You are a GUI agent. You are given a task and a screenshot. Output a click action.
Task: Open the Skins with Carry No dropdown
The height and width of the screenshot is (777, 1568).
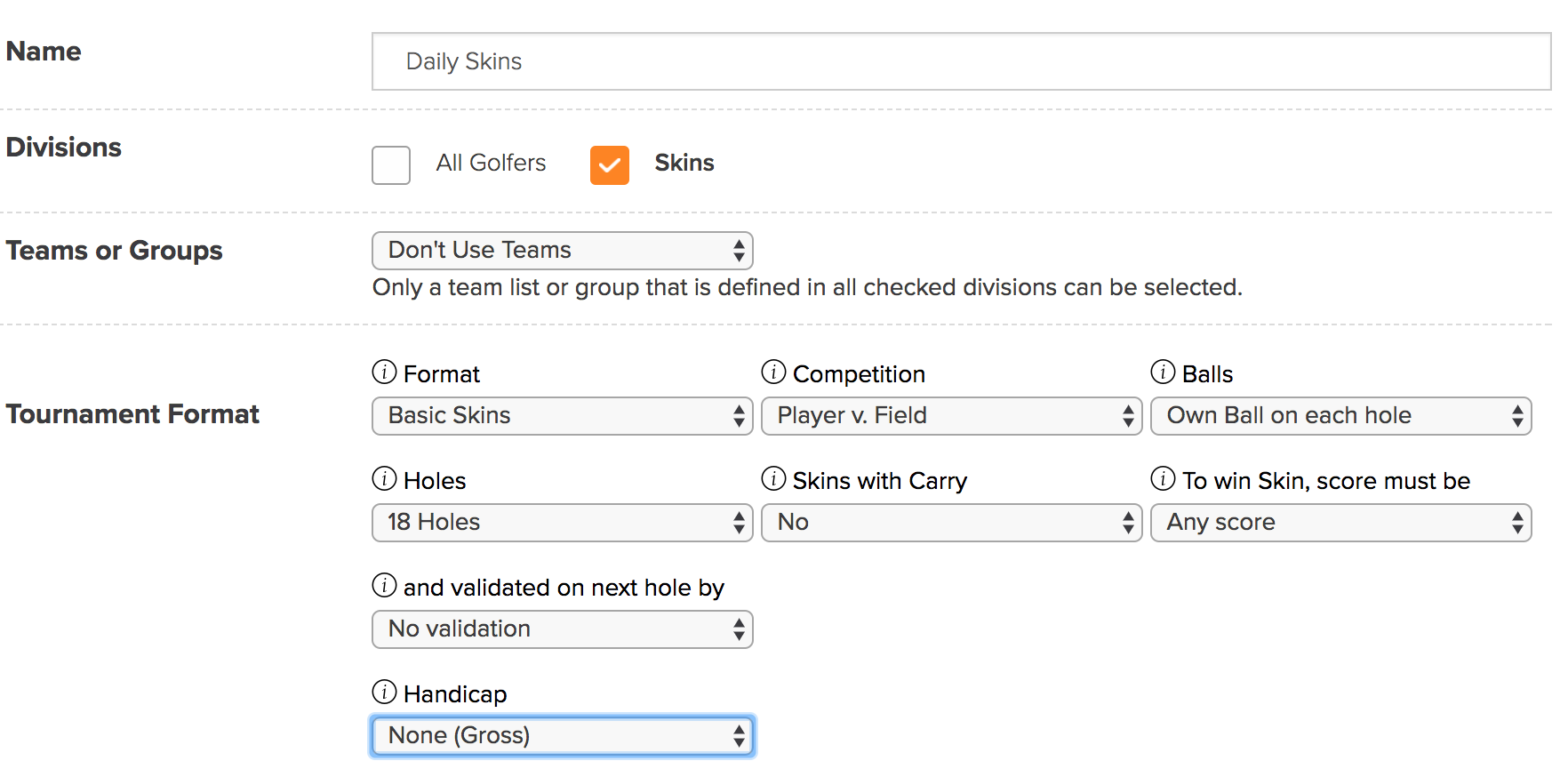[x=951, y=523]
